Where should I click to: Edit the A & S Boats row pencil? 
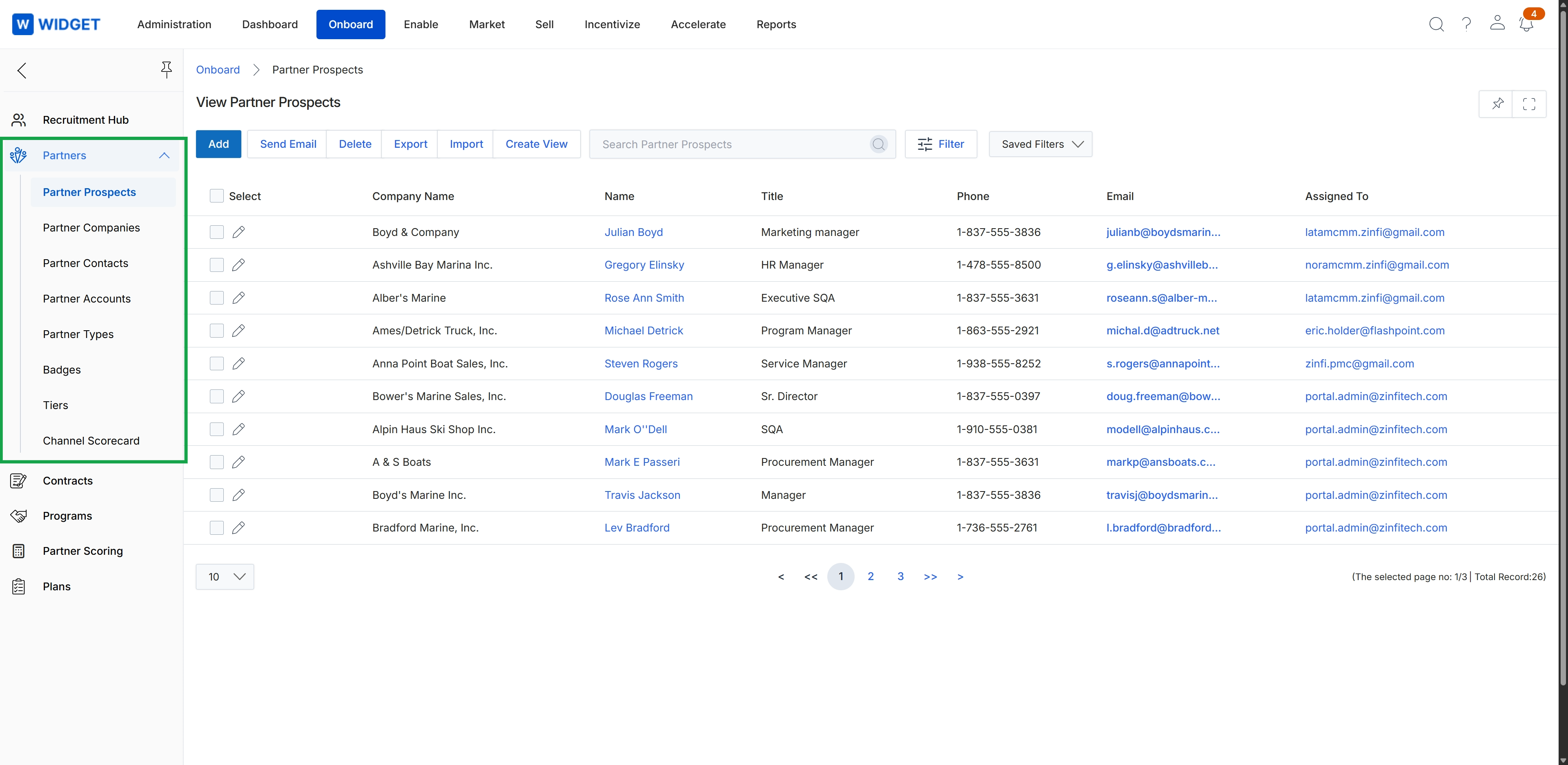[x=238, y=462]
